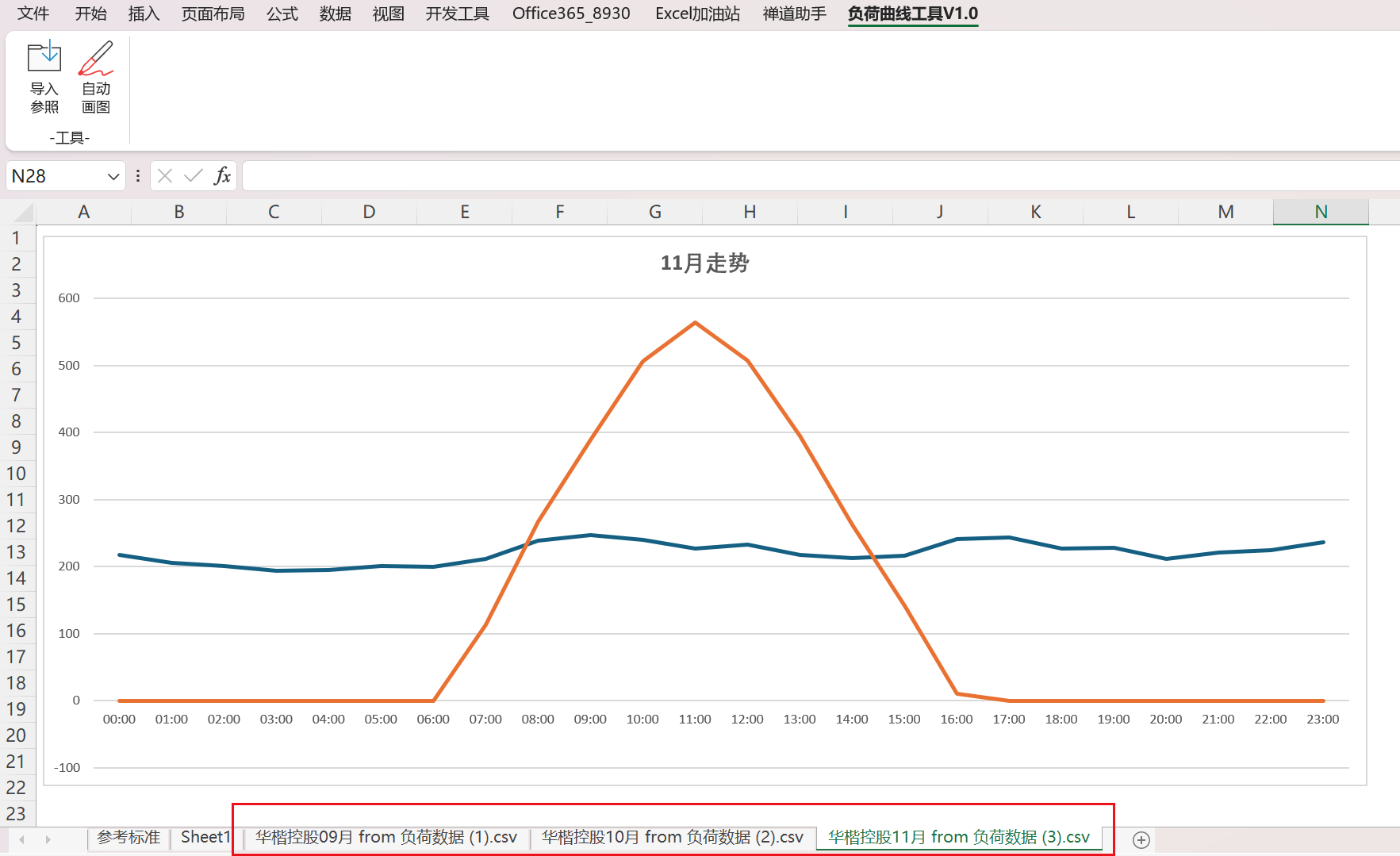The image size is (1400, 856).
Task: Select column I header
Action: 846,213
